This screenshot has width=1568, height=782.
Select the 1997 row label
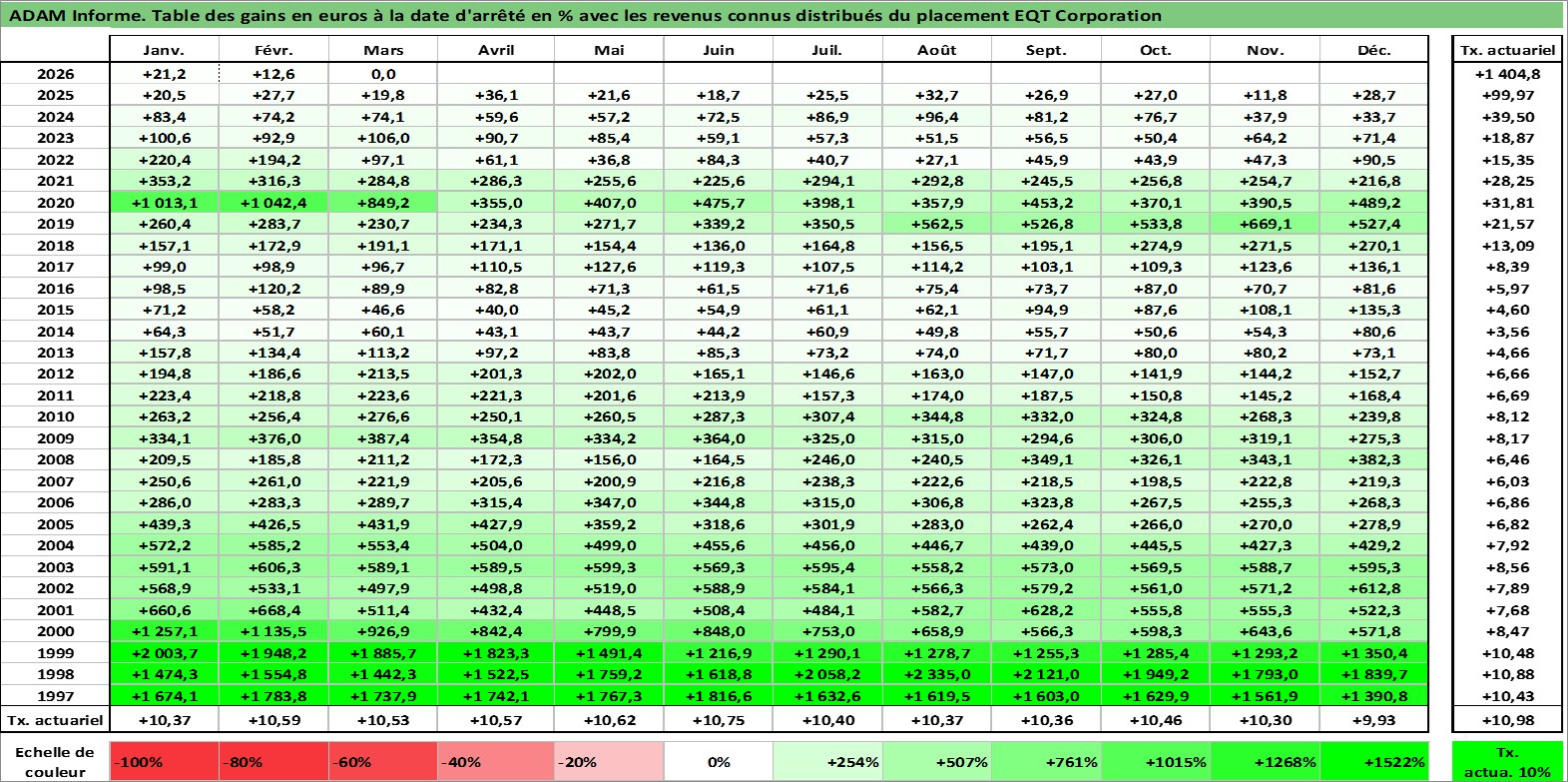point(55,696)
